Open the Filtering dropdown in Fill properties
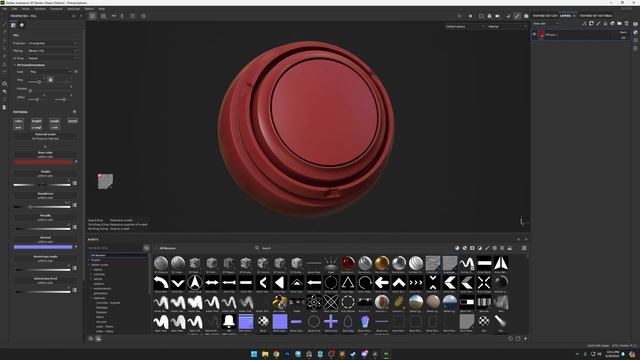The image size is (640, 360). click(52, 51)
